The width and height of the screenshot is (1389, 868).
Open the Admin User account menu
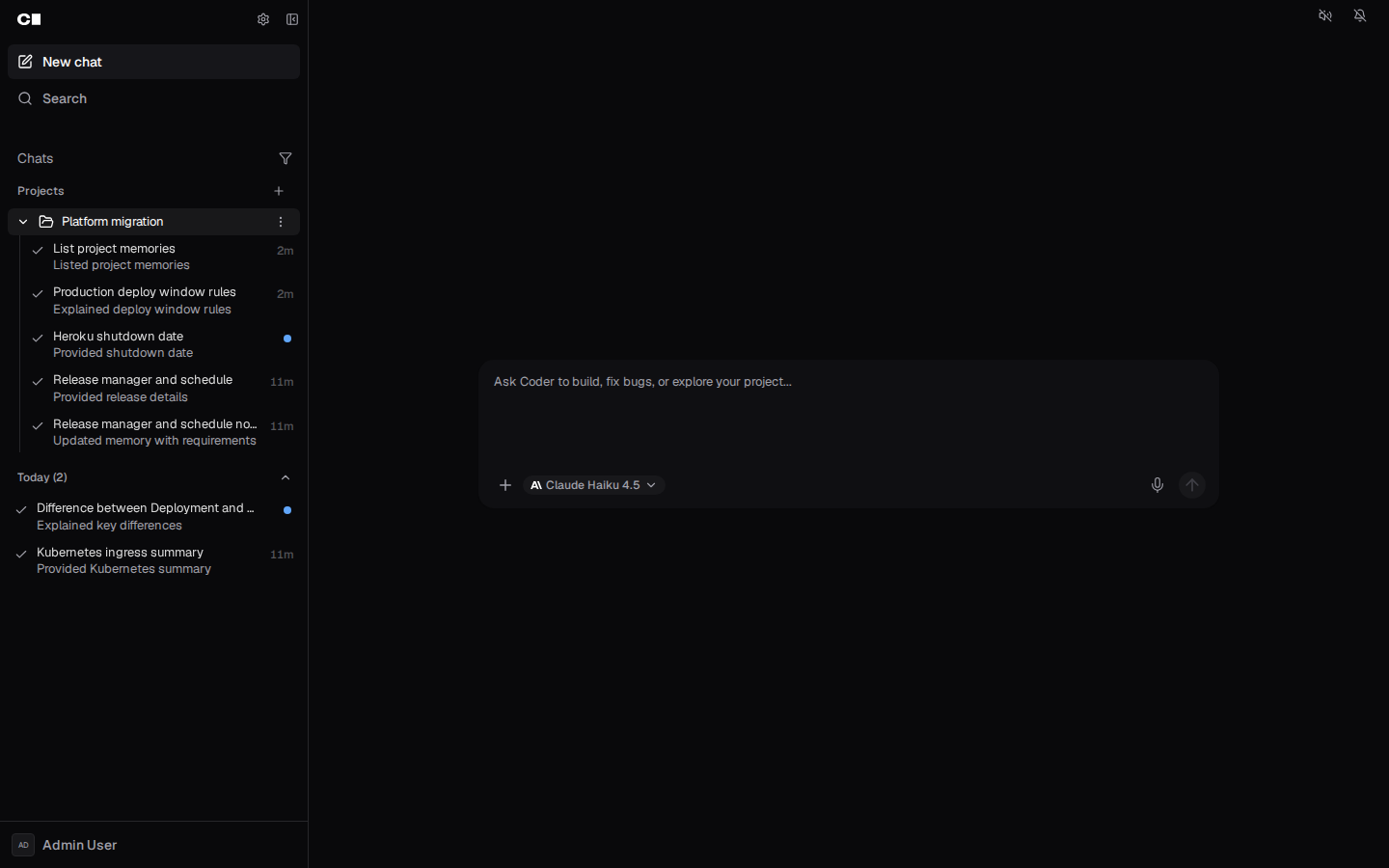(154, 845)
